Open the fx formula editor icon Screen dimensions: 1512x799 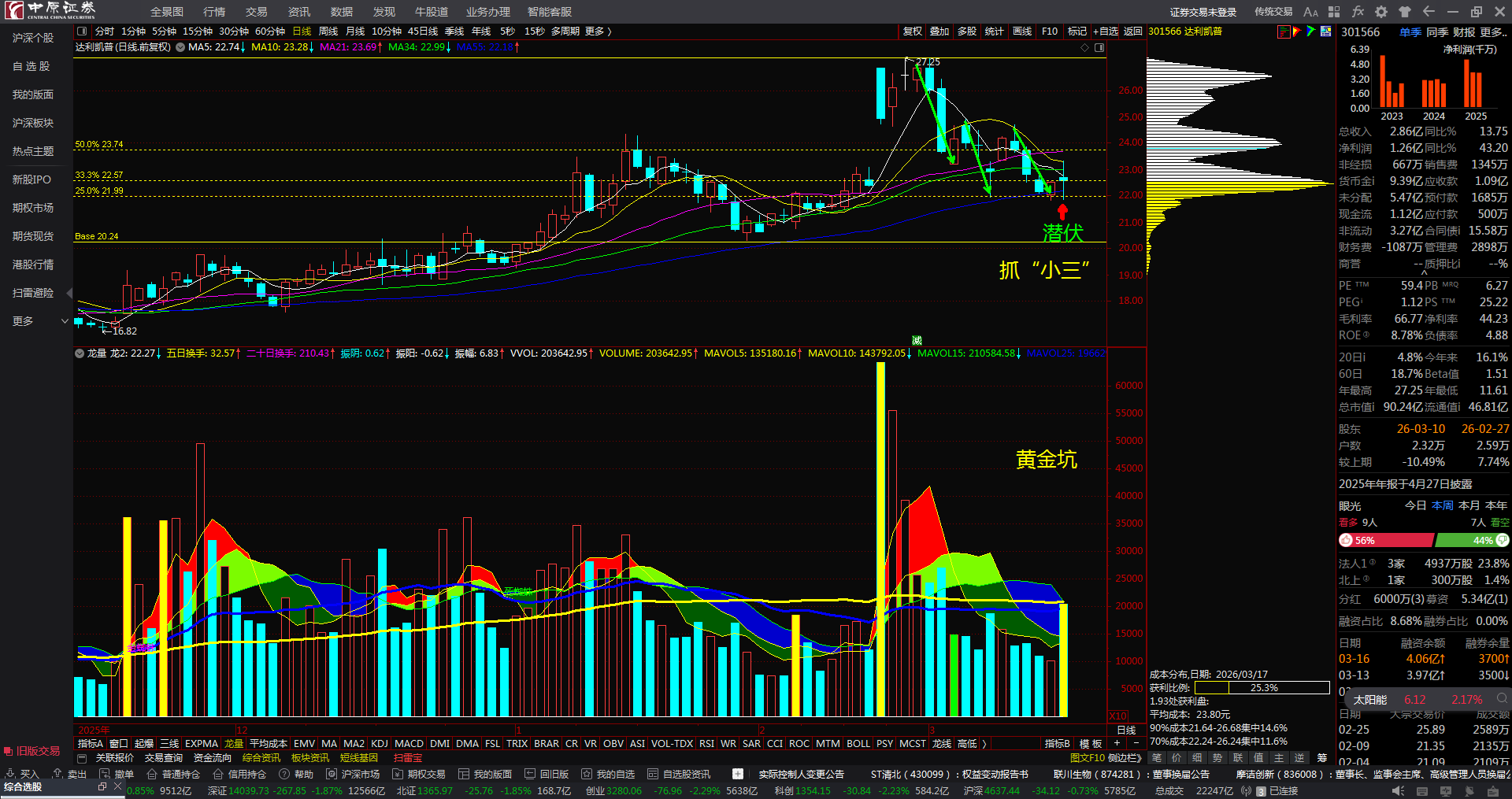(1358, 12)
